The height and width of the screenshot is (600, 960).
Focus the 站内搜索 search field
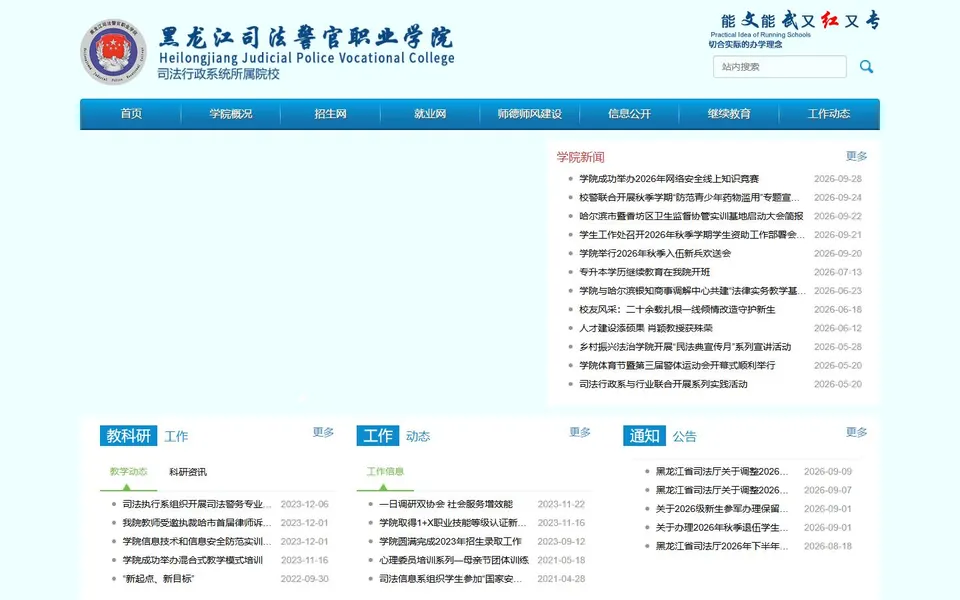[779, 67]
